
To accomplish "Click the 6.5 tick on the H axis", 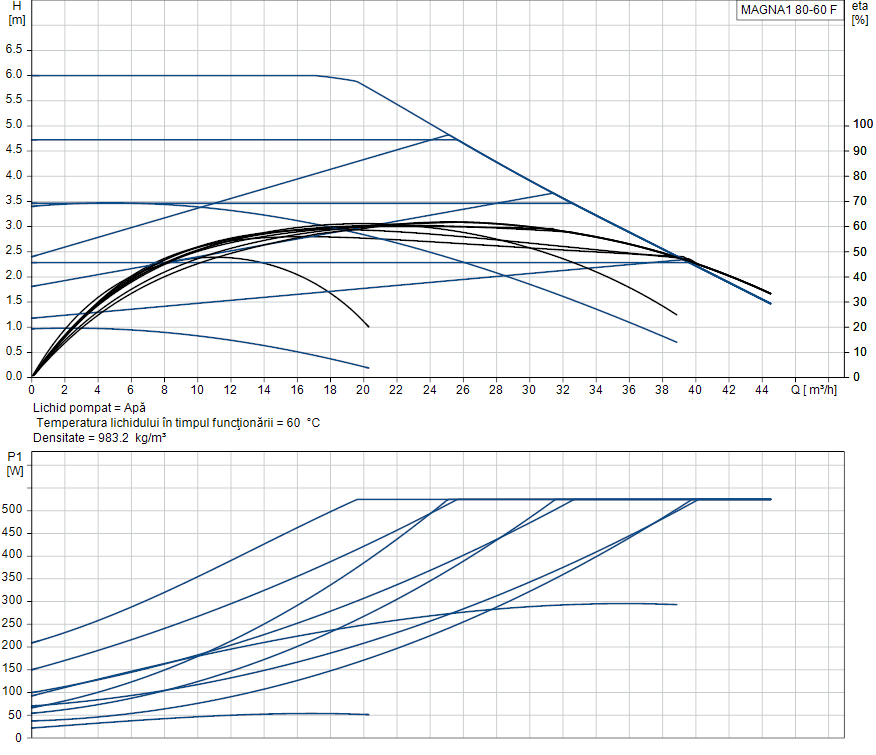I will (14, 49).
